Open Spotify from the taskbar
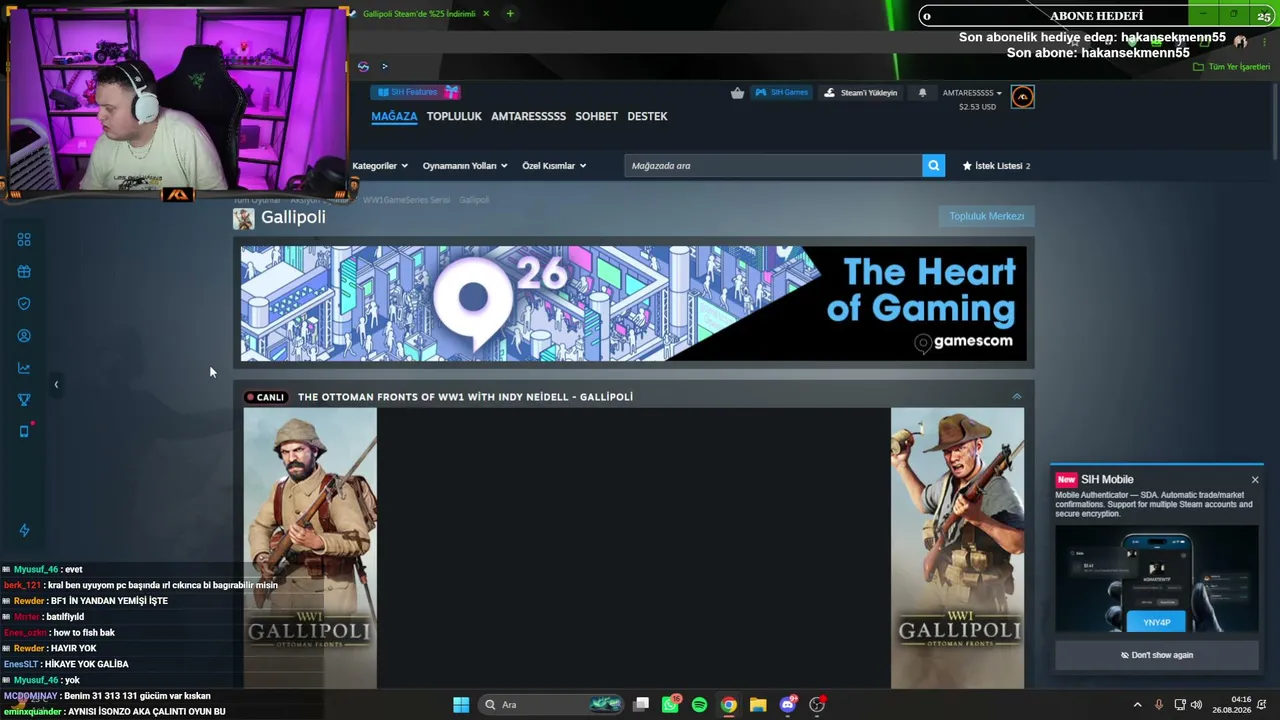Image resolution: width=1280 pixels, height=720 pixels. [699, 705]
